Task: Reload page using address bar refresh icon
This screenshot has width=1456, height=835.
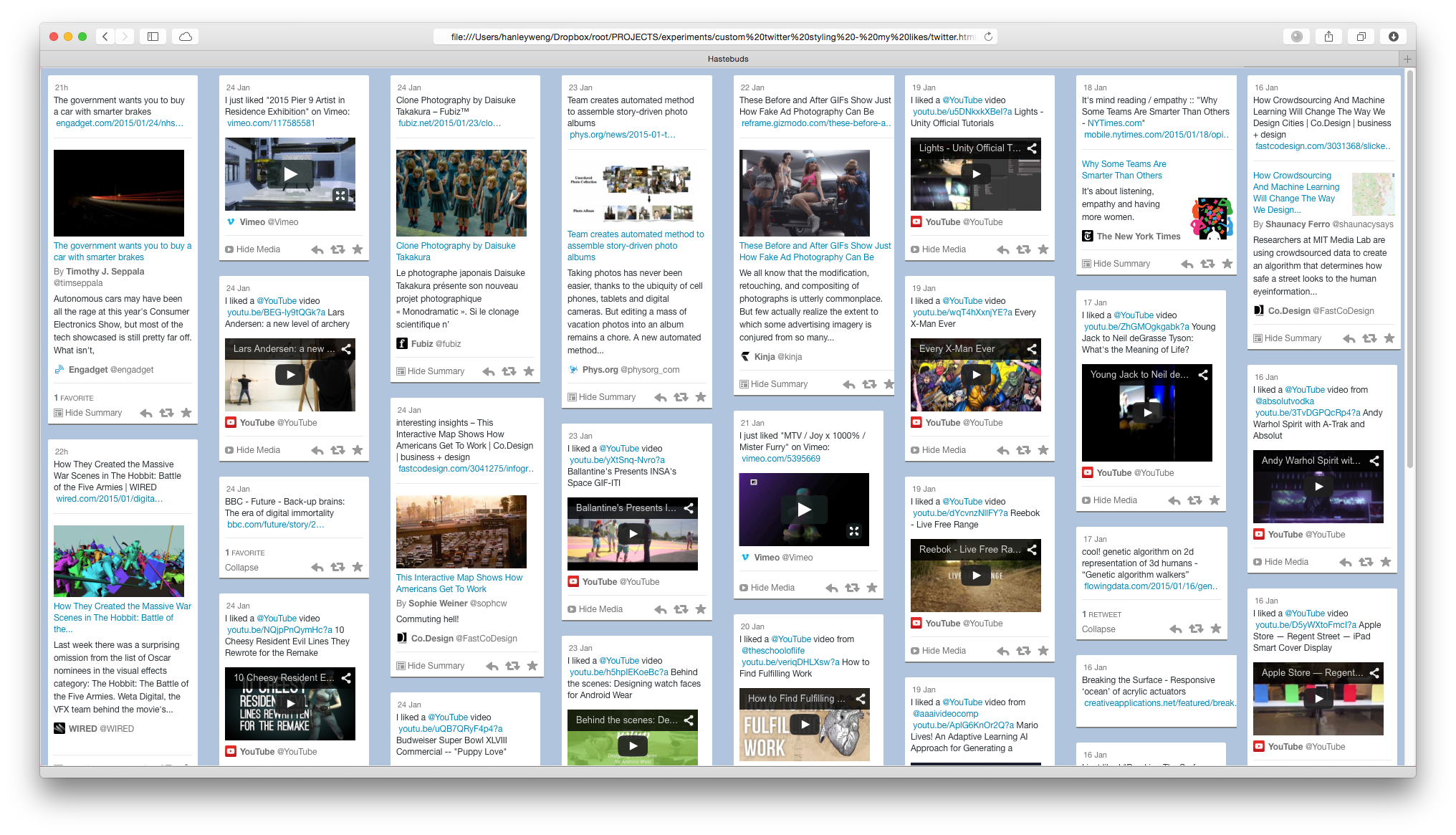Action: point(988,37)
